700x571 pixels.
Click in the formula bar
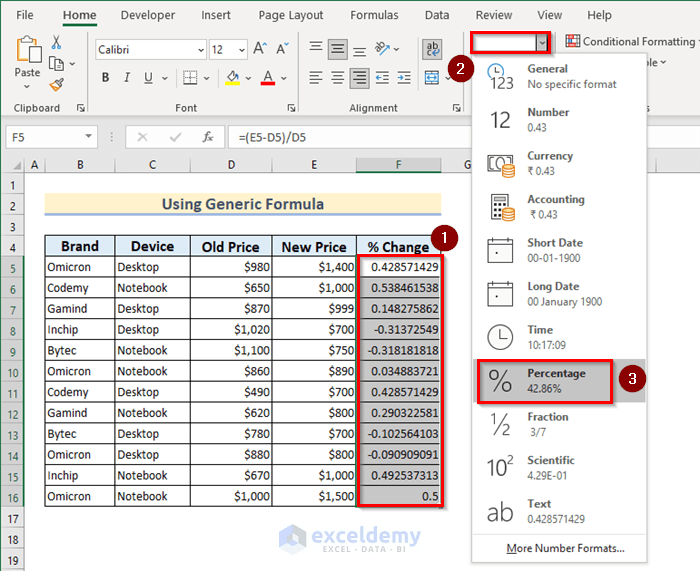coord(350,137)
